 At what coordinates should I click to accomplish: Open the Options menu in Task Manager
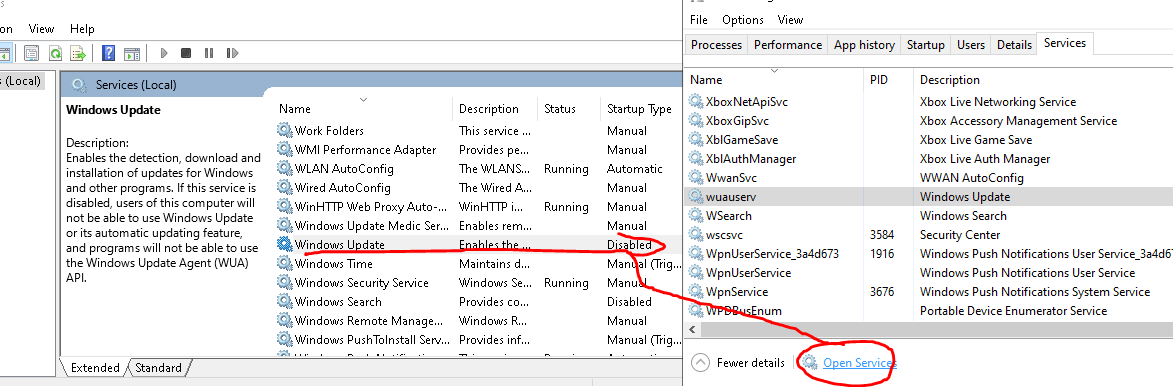(x=743, y=19)
